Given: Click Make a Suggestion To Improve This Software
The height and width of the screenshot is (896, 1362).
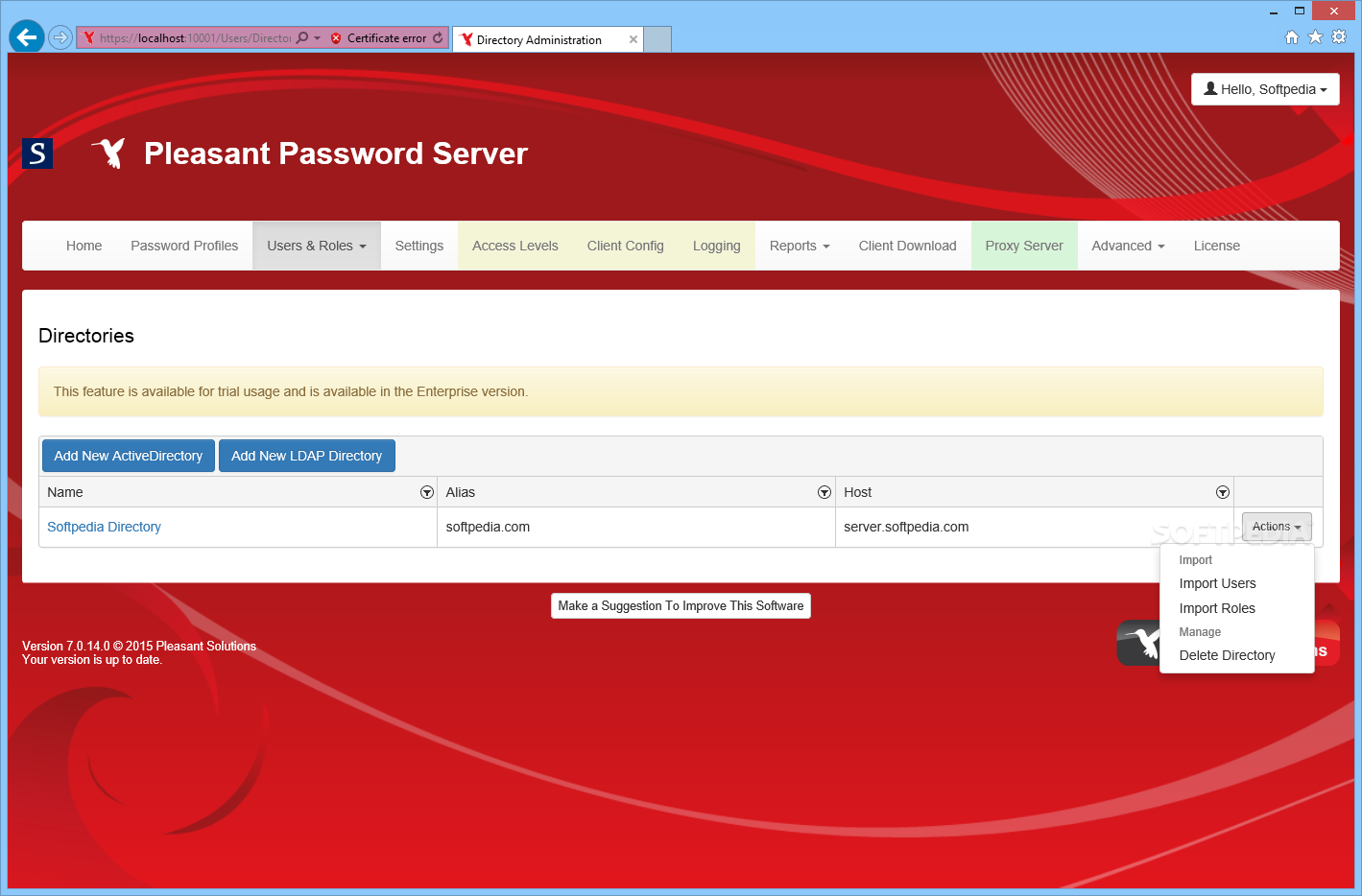Looking at the screenshot, I should [681, 605].
